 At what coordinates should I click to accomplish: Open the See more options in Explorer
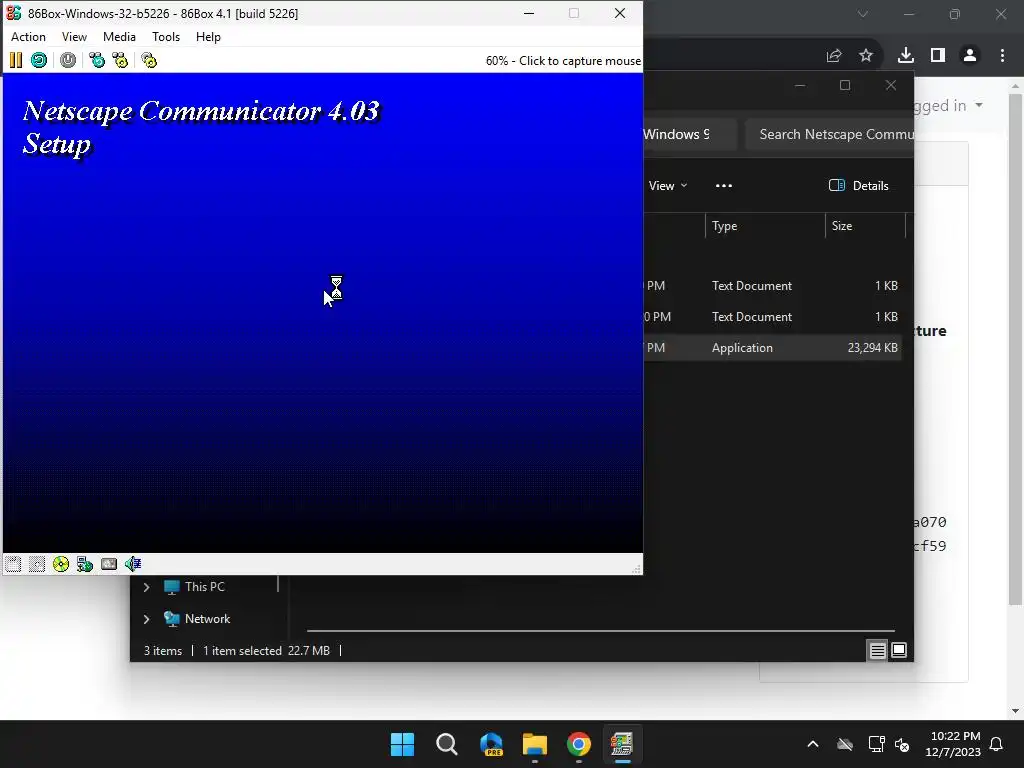pos(724,185)
